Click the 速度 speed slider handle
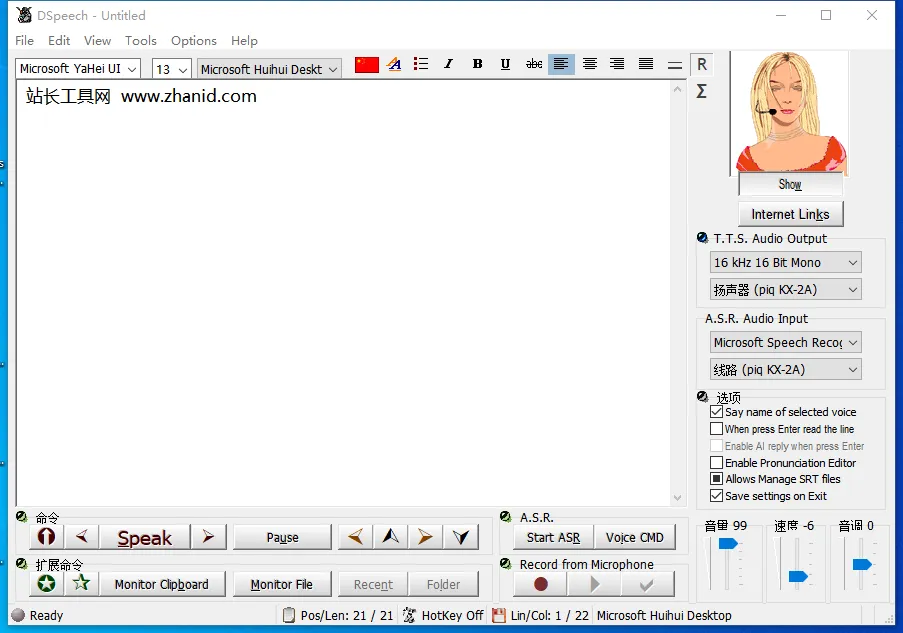Screen dimensions: 903x633 click(x=798, y=576)
